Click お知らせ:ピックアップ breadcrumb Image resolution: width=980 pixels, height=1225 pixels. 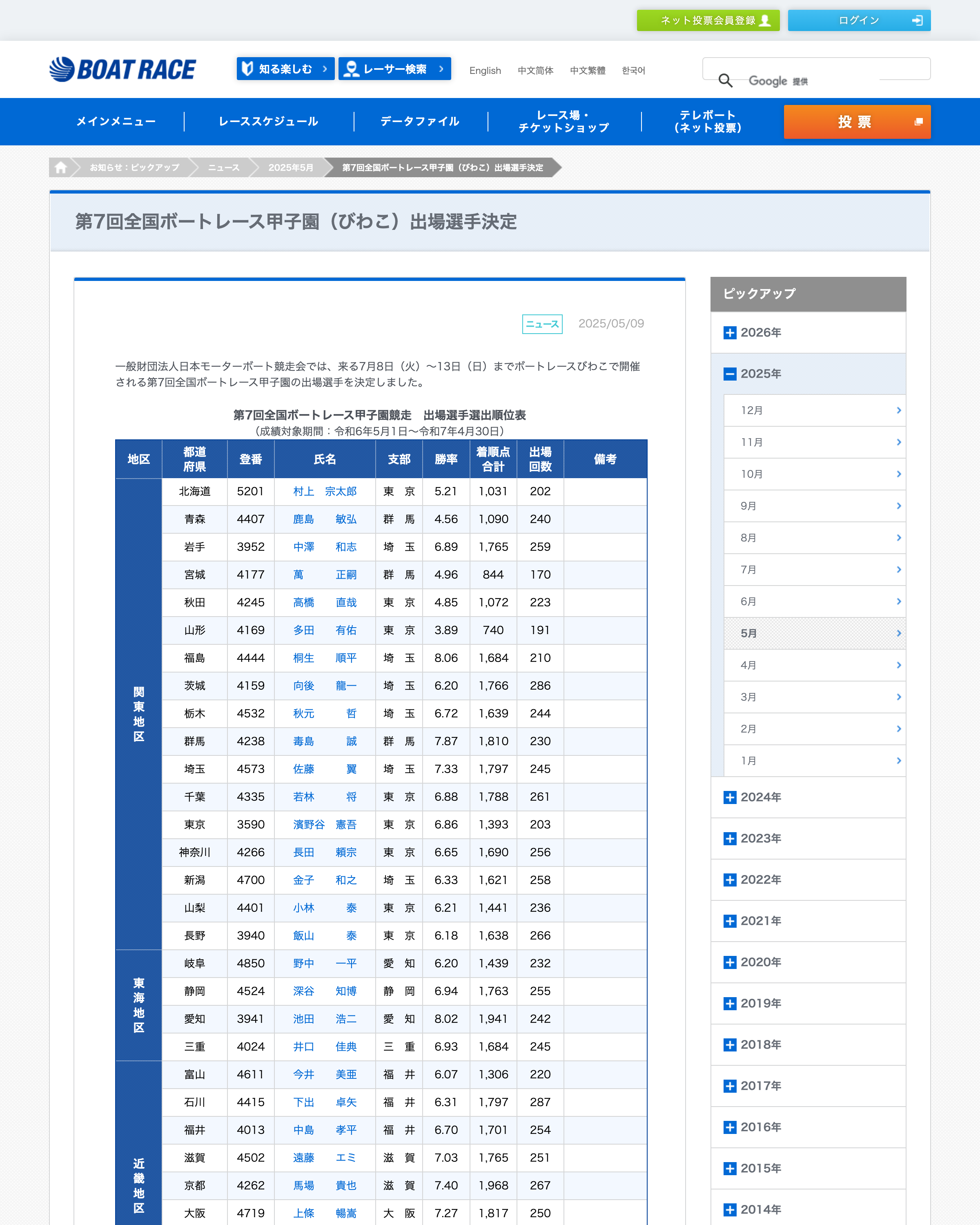pos(135,167)
